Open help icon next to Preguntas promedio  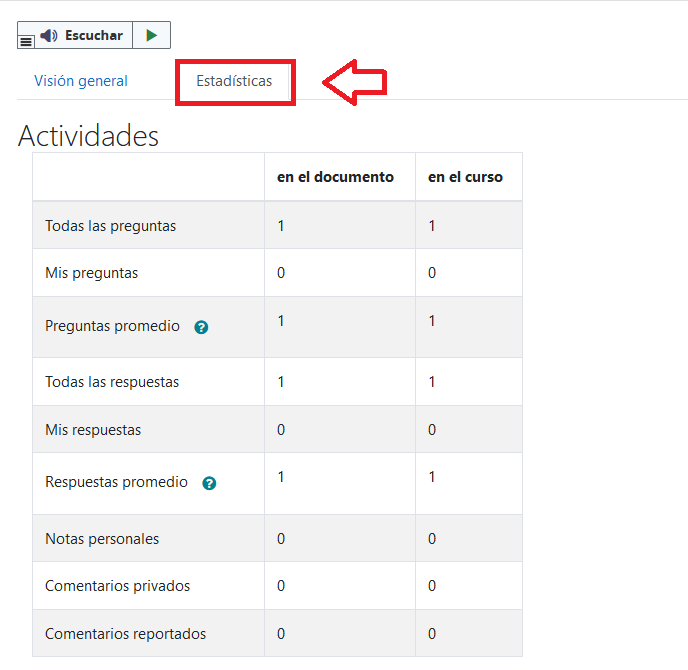click(x=201, y=327)
